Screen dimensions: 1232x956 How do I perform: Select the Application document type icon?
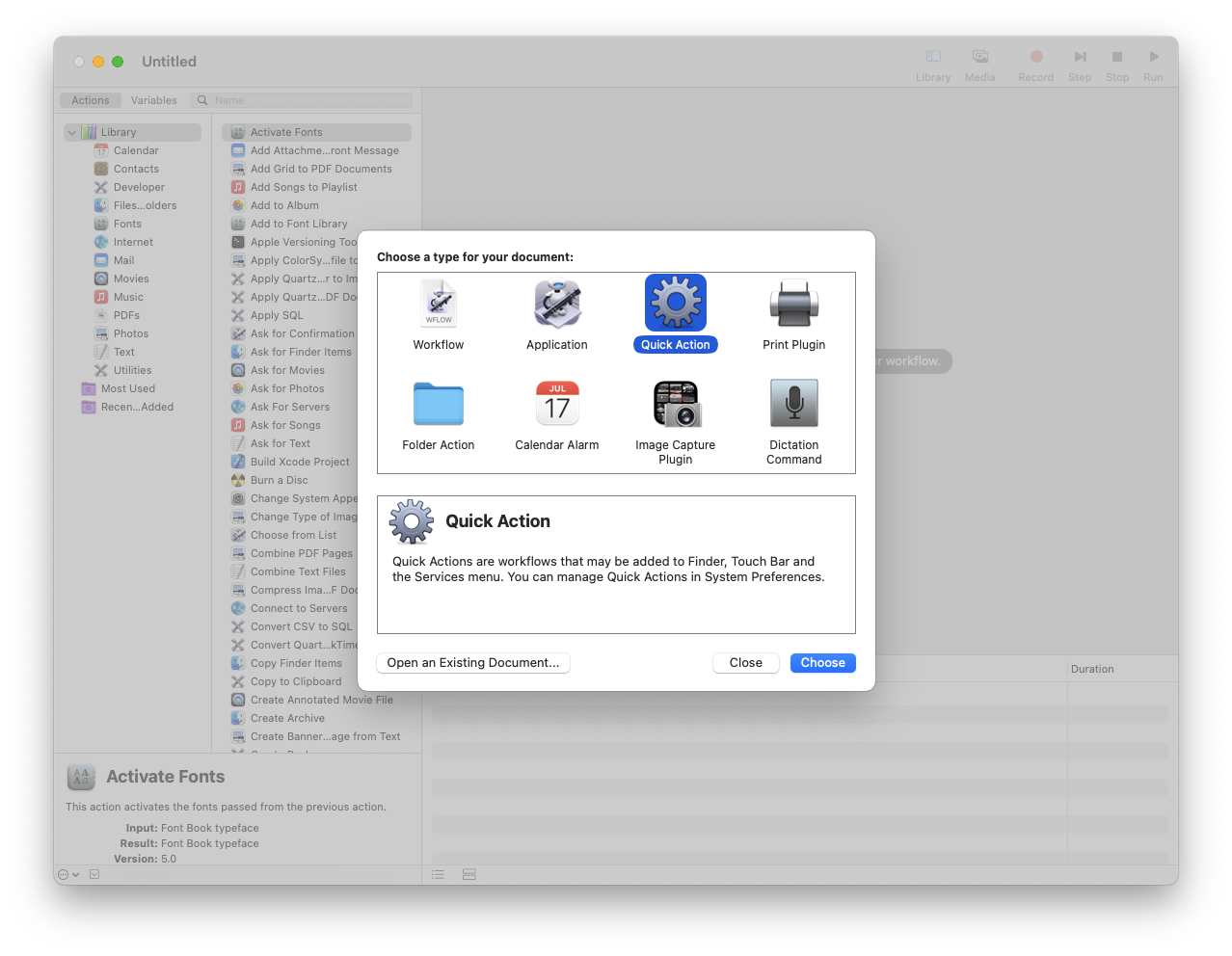[556, 302]
